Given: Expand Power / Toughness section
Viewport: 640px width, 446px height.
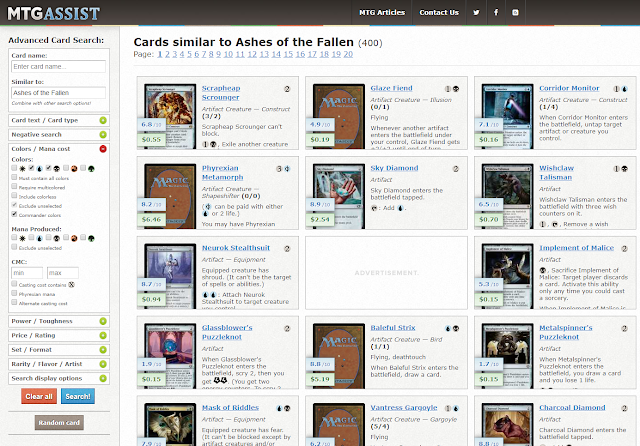Looking at the screenshot, I should (x=59, y=321).
